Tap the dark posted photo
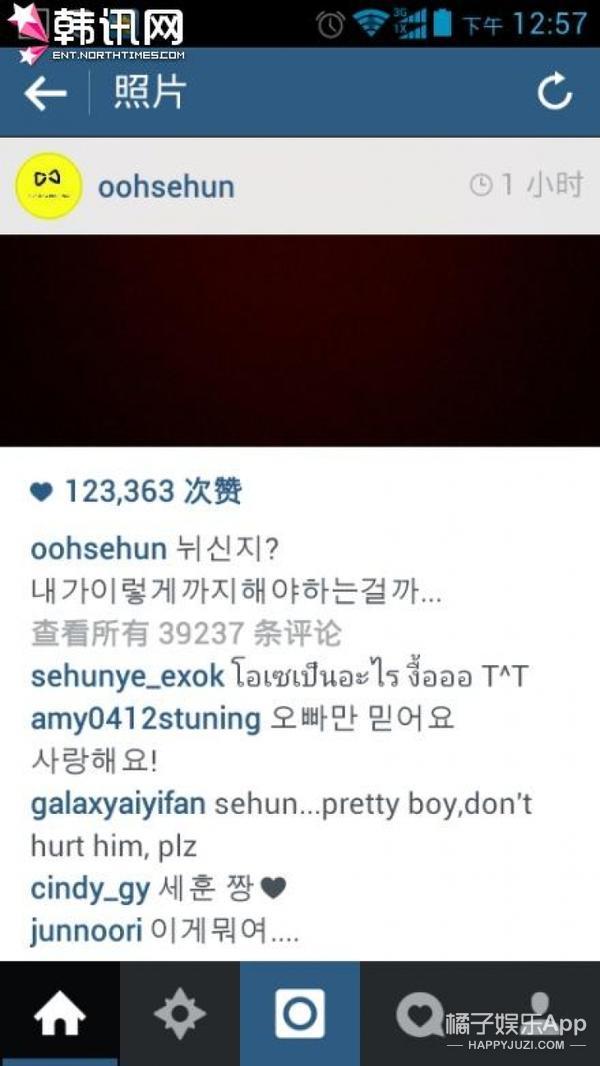 pyautogui.click(x=300, y=341)
